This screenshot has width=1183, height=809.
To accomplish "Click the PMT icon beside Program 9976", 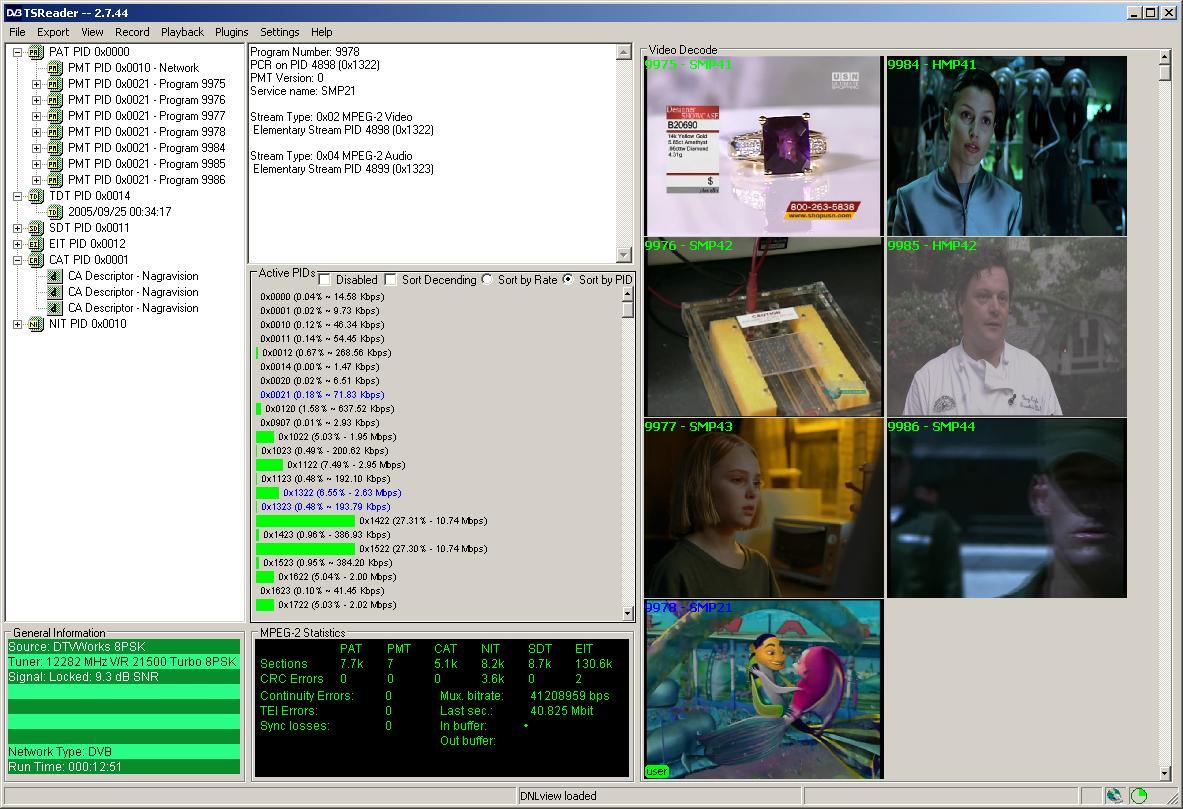I will [54, 100].
